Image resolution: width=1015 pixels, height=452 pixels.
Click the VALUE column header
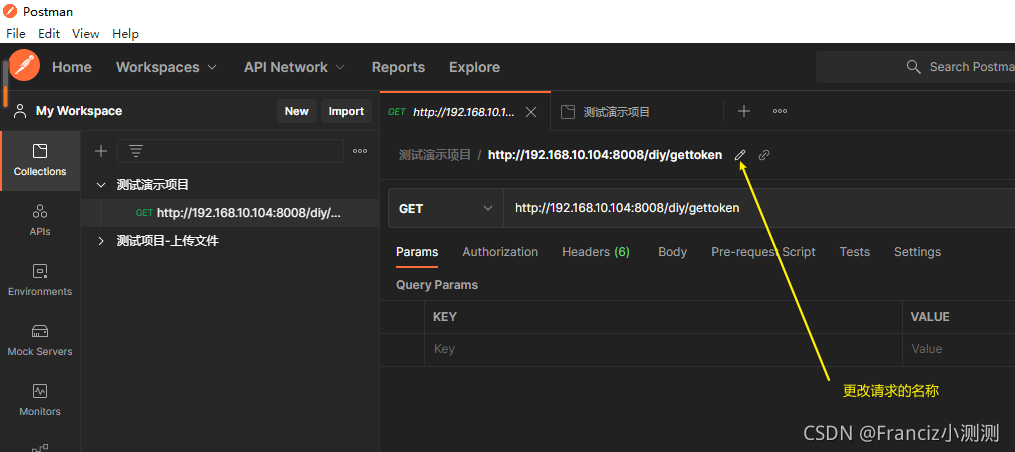tap(930, 317)
